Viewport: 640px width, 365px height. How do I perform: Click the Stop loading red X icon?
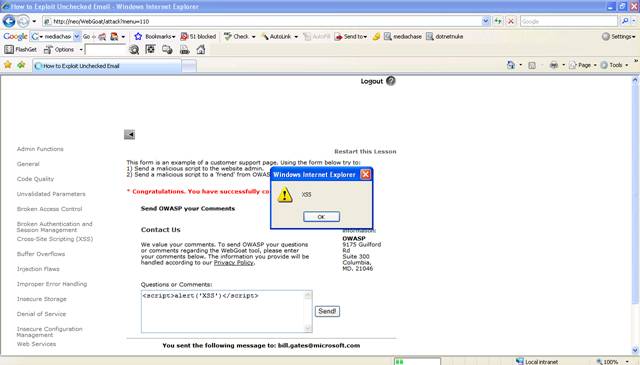coord(511,21)
